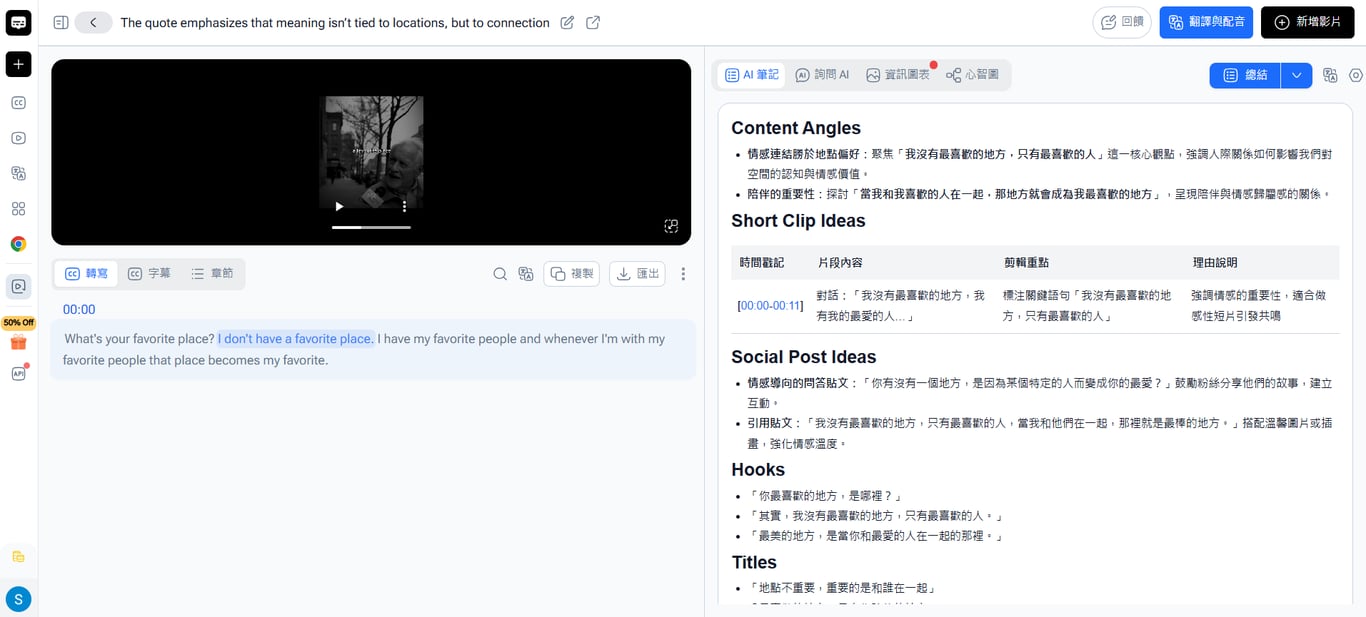1366x617 pixels.
Task: Expand the 總結 dropdown arrow
Action: coord(1297,75)
